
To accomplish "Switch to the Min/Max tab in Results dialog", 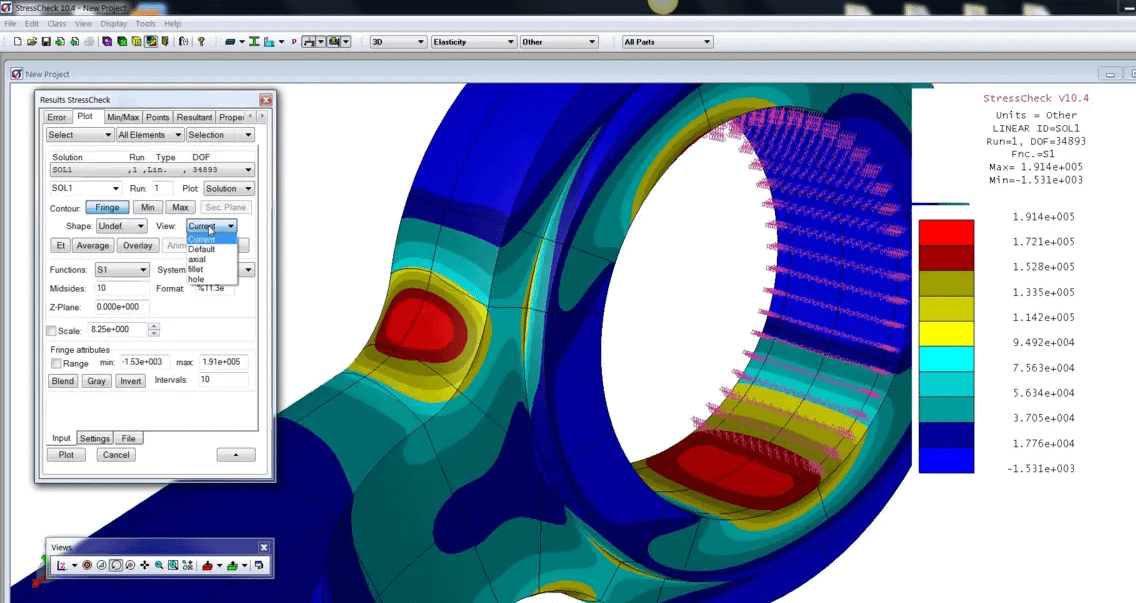I will click(x=124, y=117).
